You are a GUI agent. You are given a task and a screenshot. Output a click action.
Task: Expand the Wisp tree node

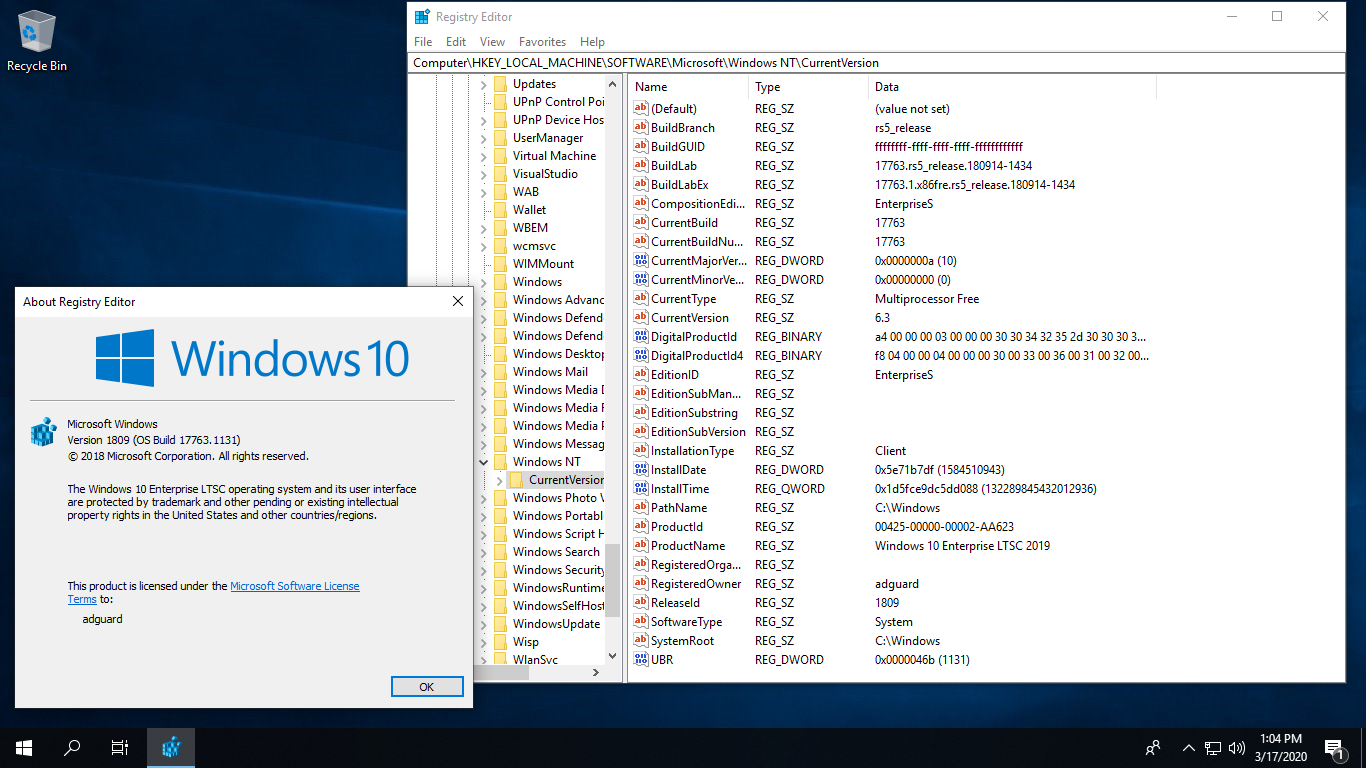click(x=485, y=642)
